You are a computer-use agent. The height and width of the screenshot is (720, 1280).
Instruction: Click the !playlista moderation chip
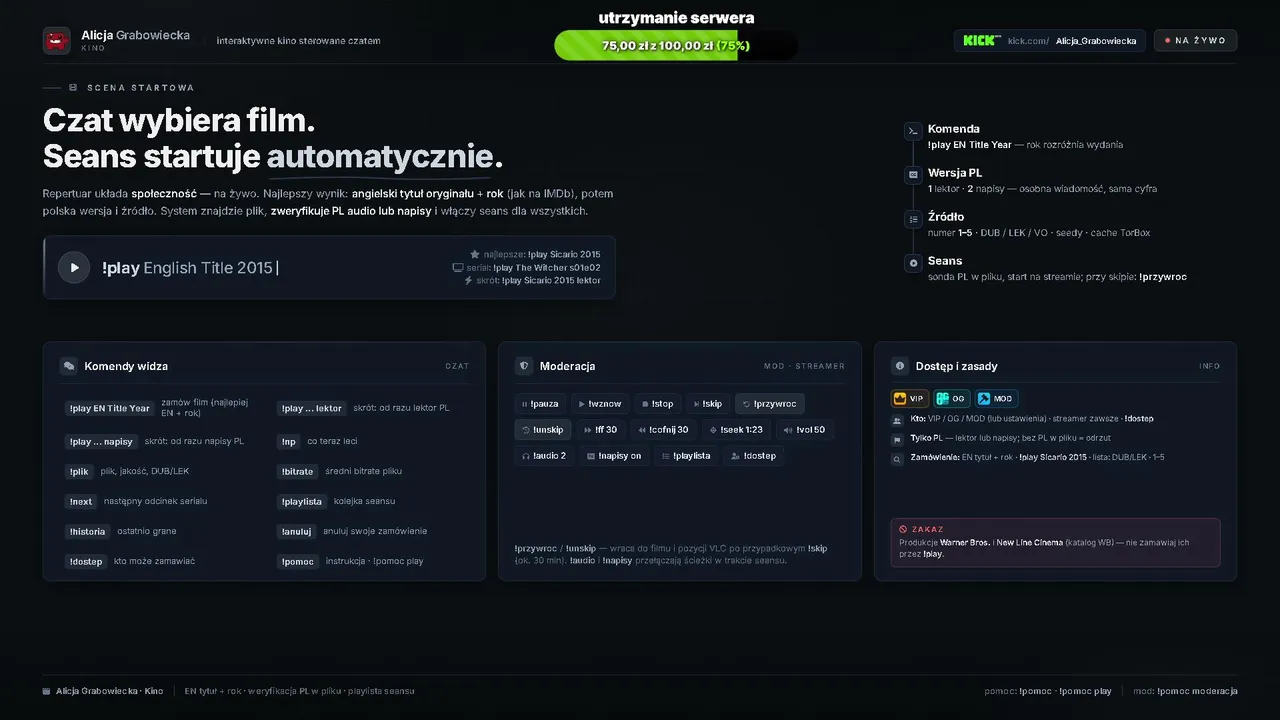click(x=686, y=455)
